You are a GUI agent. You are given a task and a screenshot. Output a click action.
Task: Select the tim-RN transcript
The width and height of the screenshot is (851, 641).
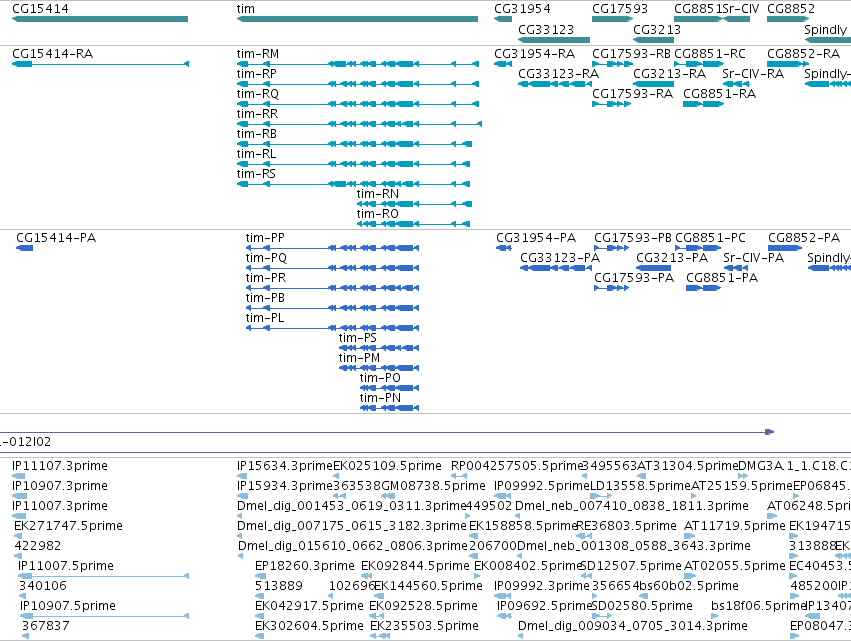414,204
